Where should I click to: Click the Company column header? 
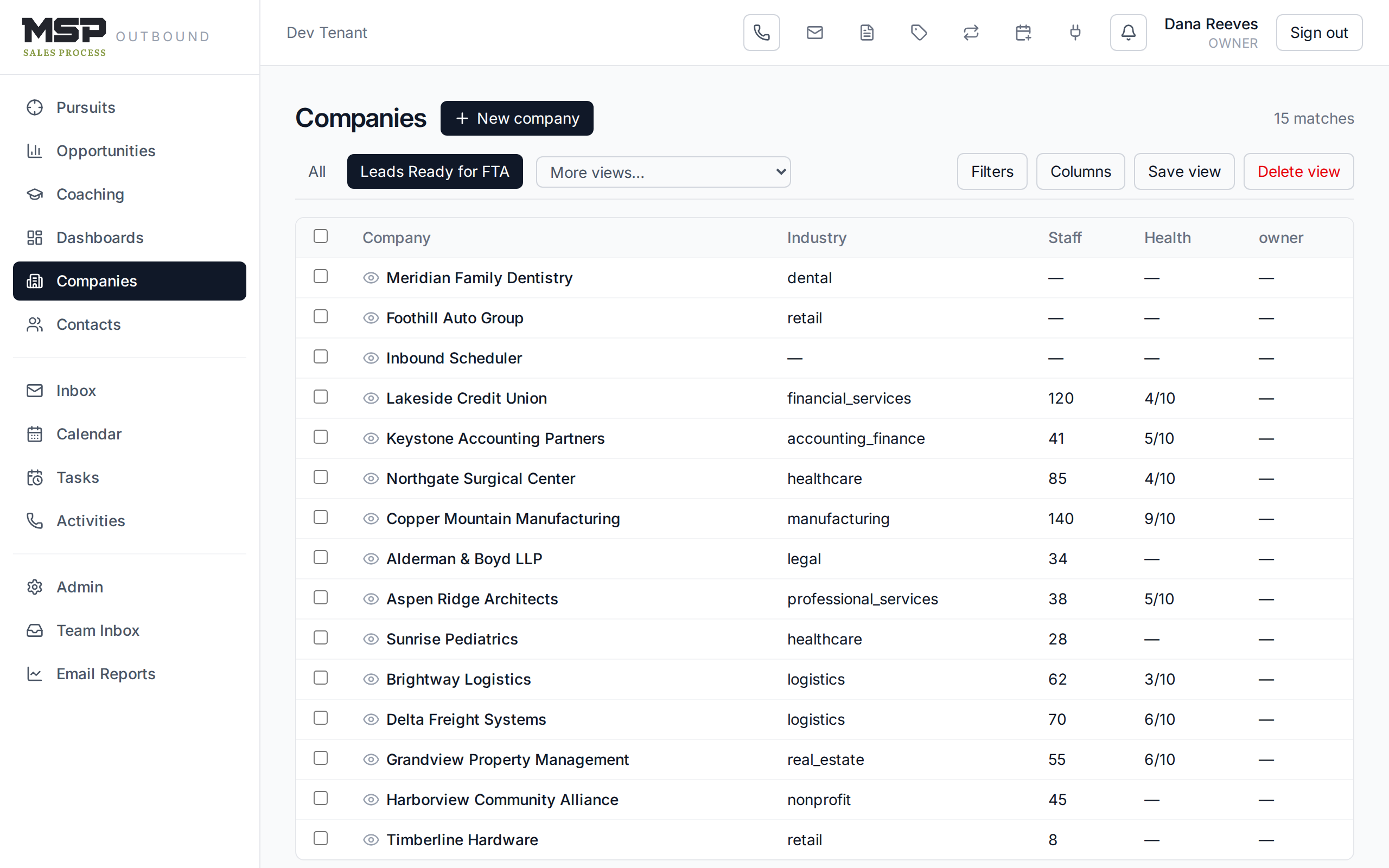[397, 238]
